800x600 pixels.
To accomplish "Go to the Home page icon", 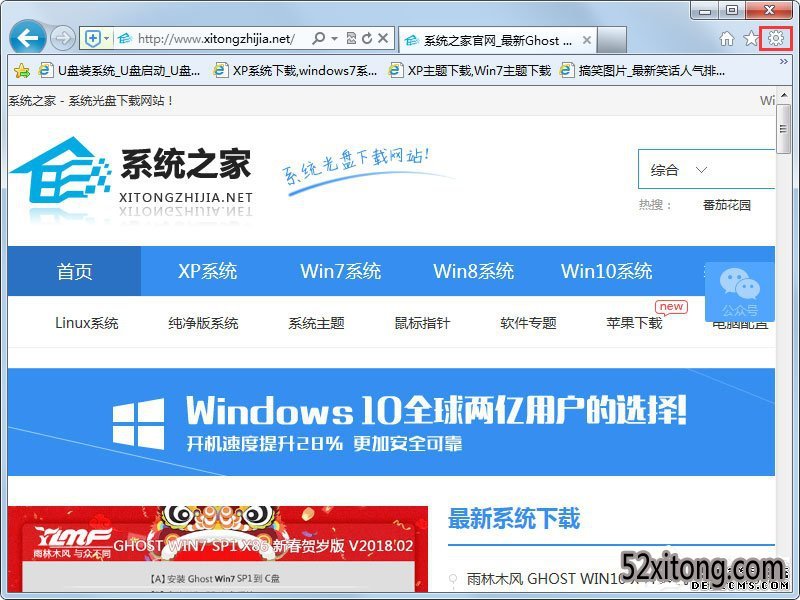I will (x=727, y=38).
